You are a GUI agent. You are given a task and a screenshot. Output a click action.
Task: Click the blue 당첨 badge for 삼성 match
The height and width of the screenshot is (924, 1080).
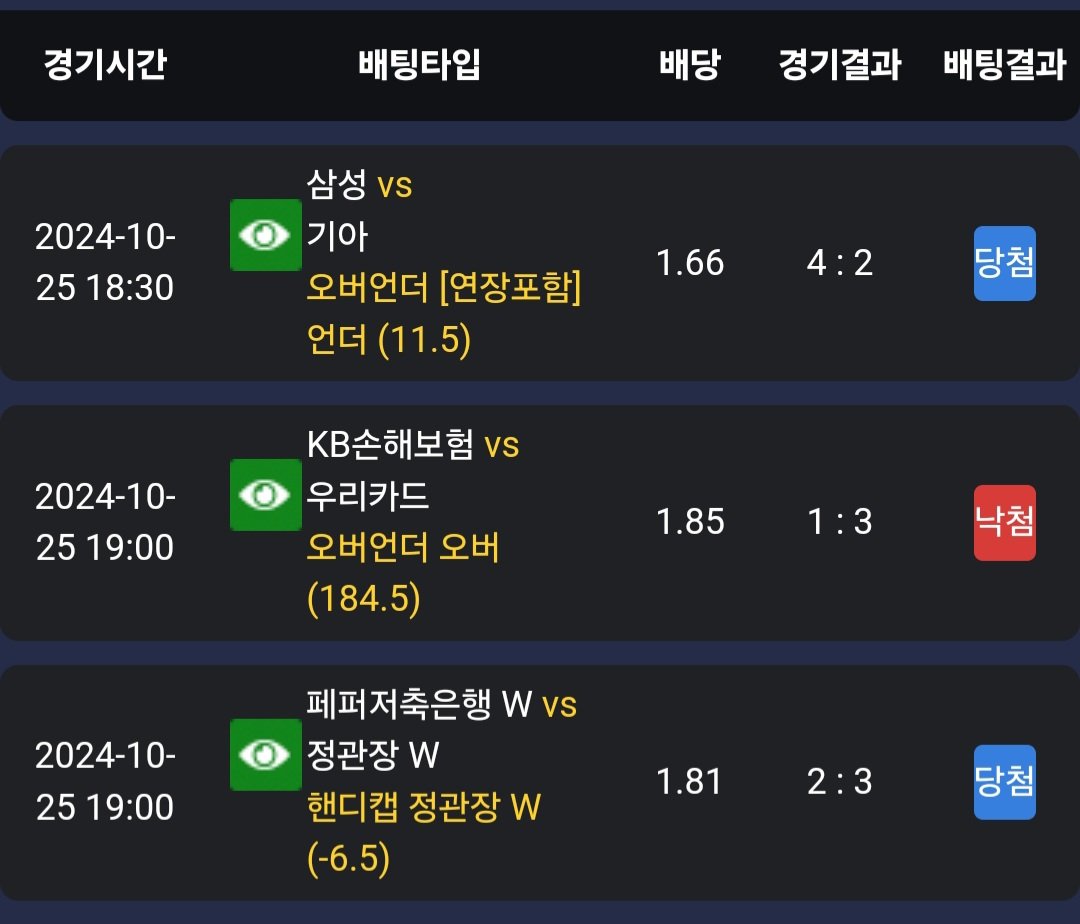[x=1004, y=263]
